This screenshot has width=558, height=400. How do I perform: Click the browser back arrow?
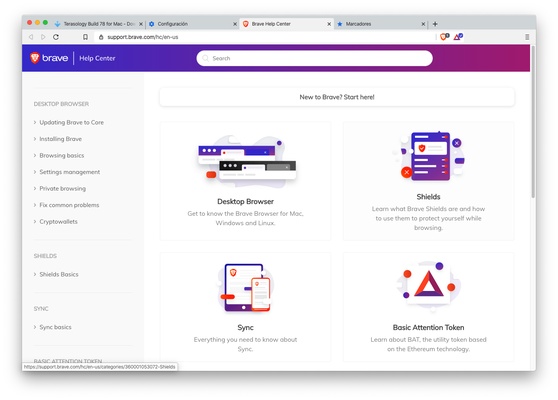coord(31,37)
